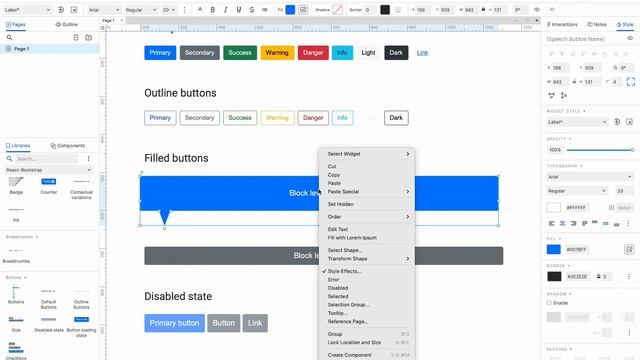Click the fill image icon in top toolbar
Image resolution: width=640 pixels, height=360 pixels.
click(x=303, y=9)
